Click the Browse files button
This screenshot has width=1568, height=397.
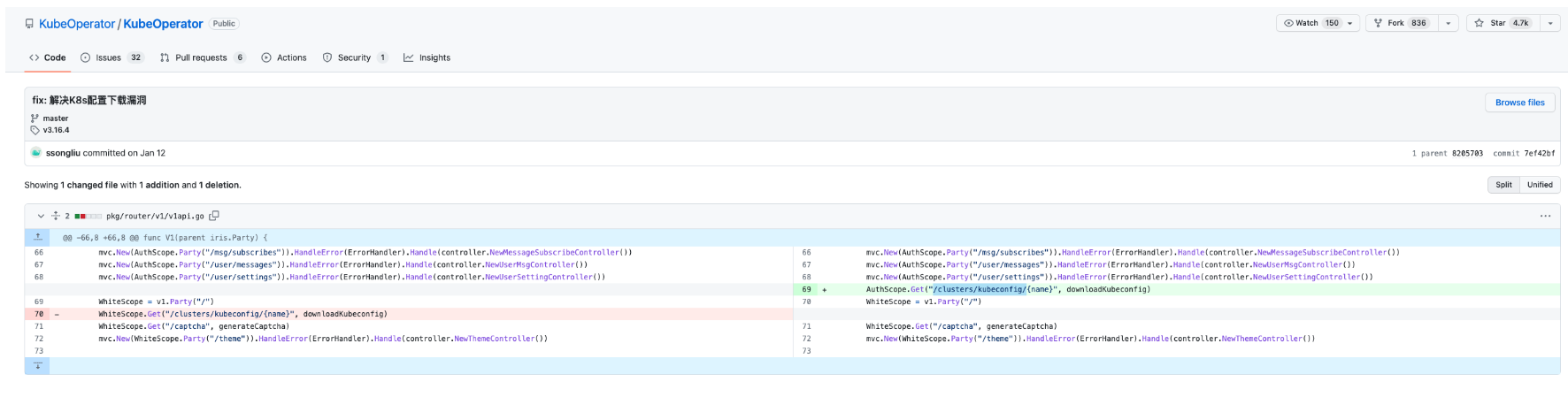click(x=1519, y=103)
